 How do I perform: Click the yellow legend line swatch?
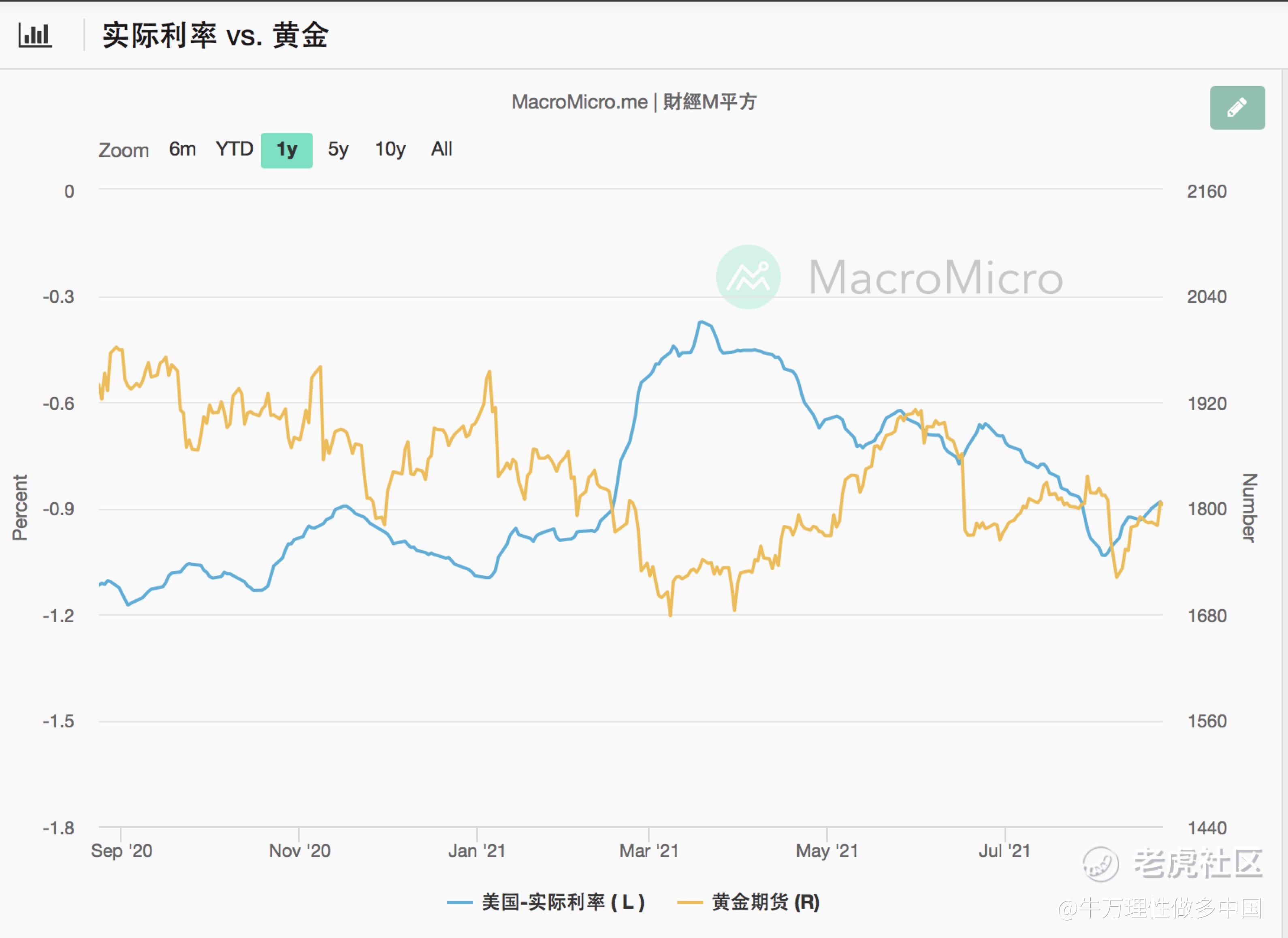(690, 902)
